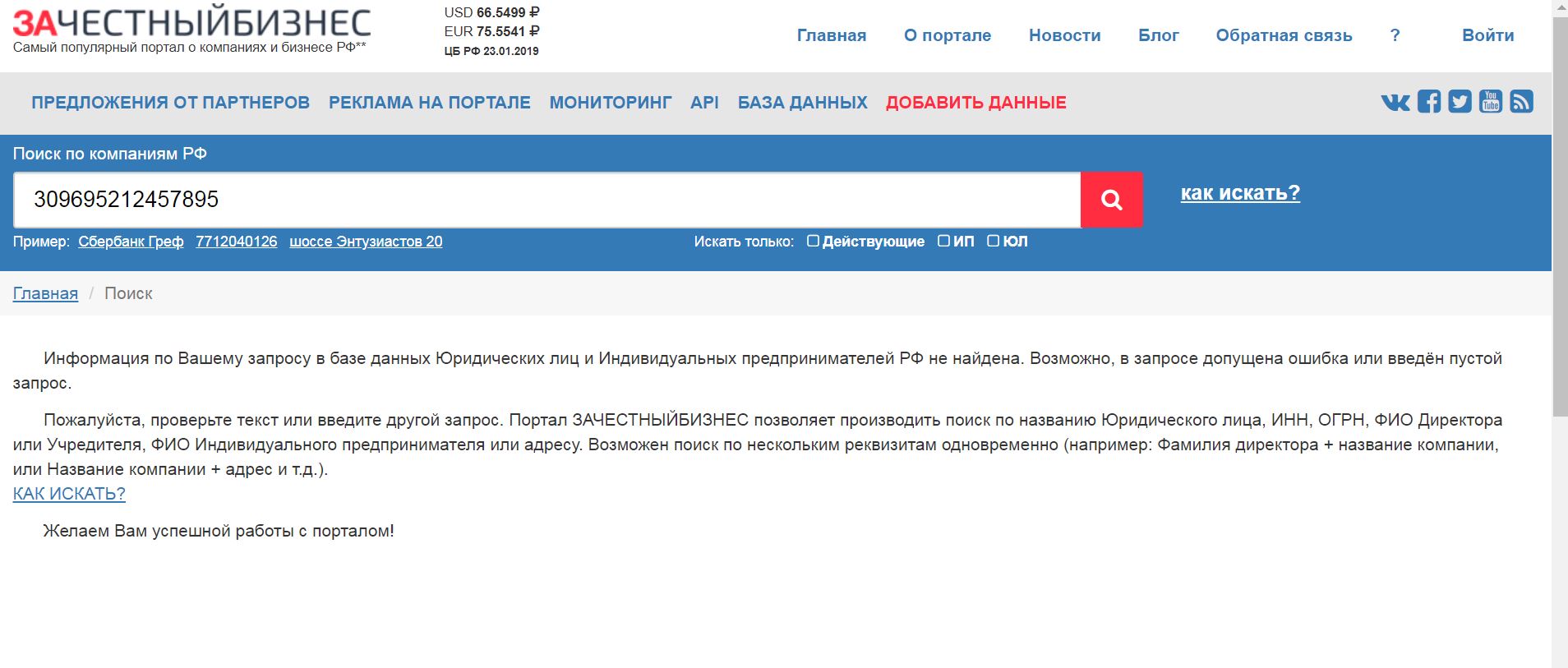Open help via the question mark
This screenshot has height=668, width=1568.
[x=1395, y=35]
